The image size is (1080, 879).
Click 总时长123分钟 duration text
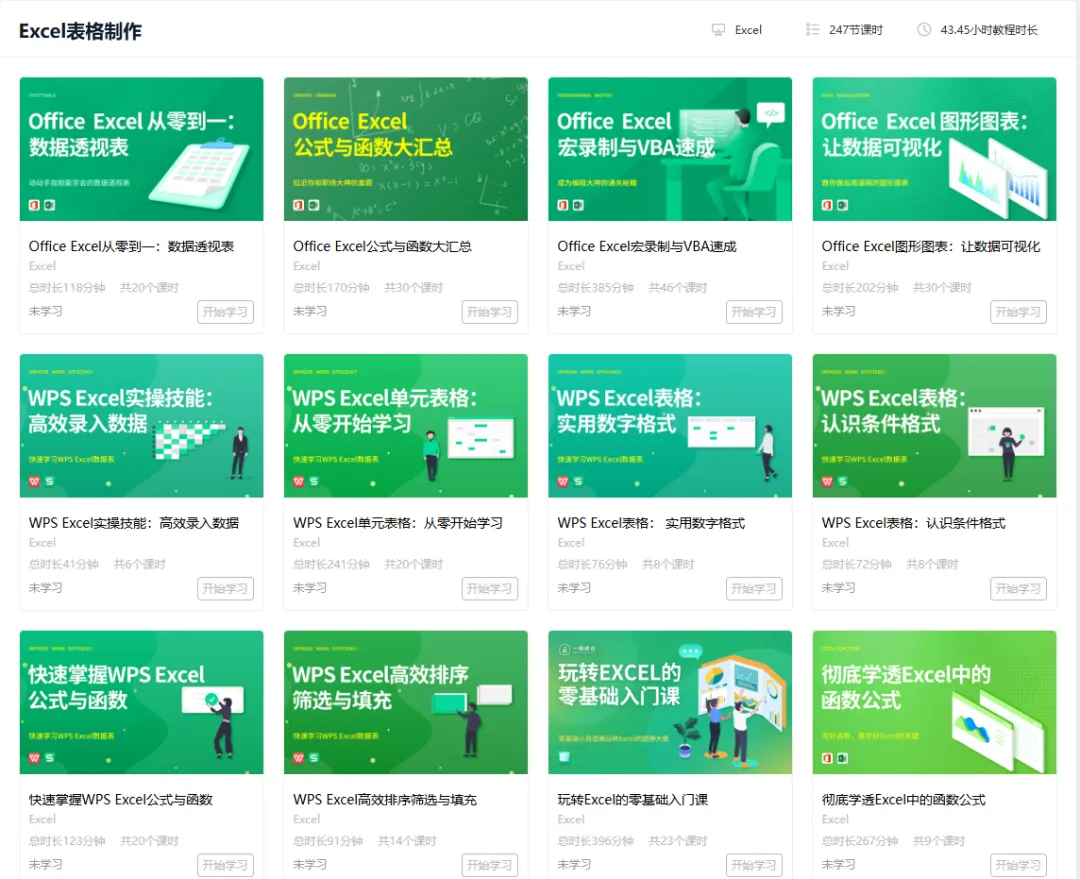tap(67, 841)
